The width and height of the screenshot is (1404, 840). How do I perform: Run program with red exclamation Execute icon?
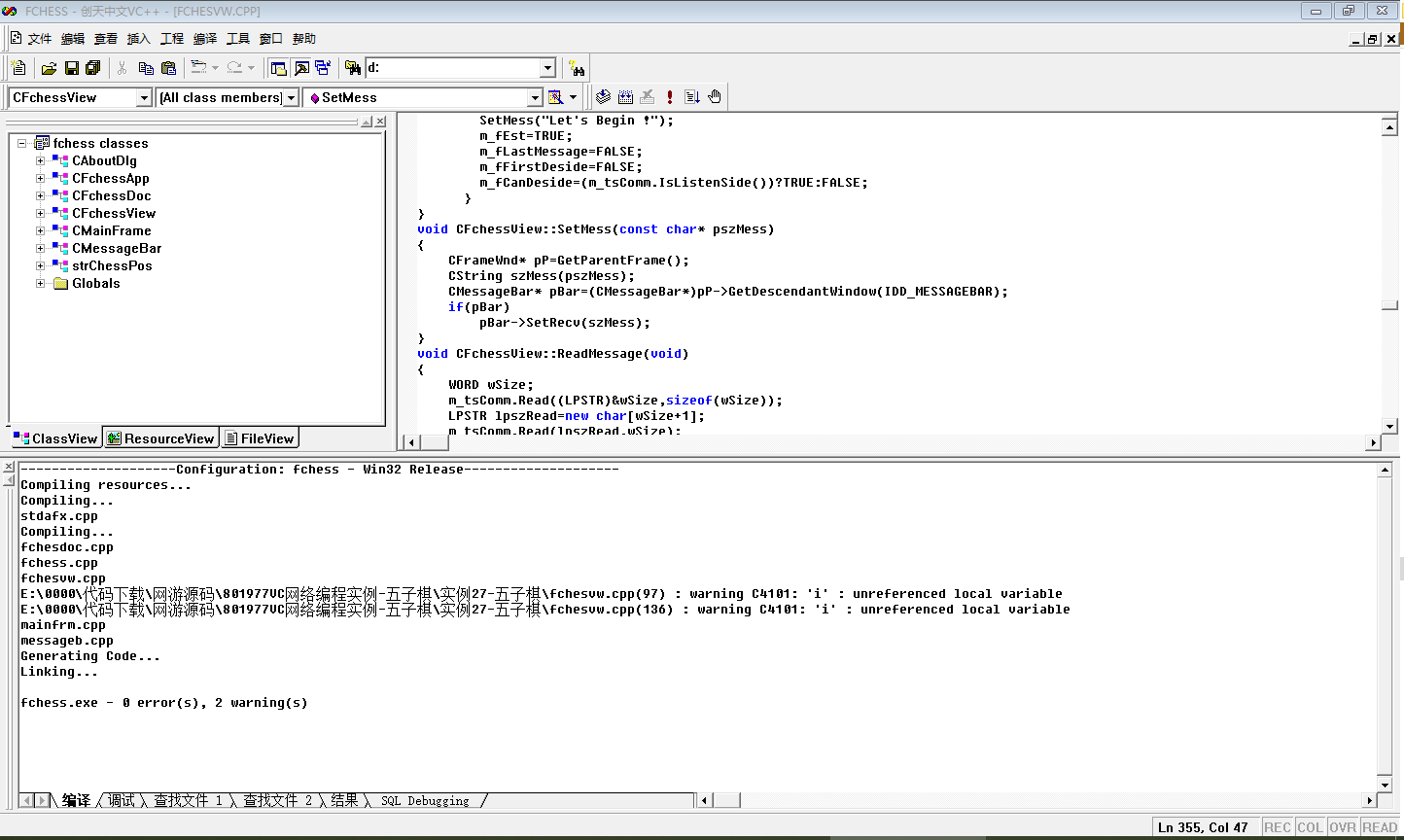click(x=670, y=97)
